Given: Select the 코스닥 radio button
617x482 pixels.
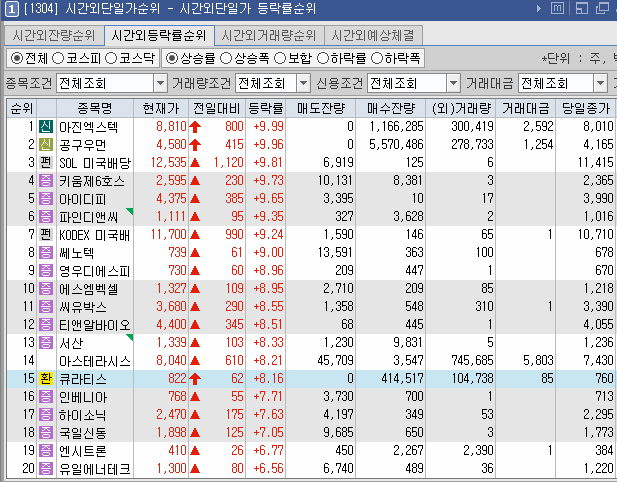Looking at the screenshot, I should (111, 59).
